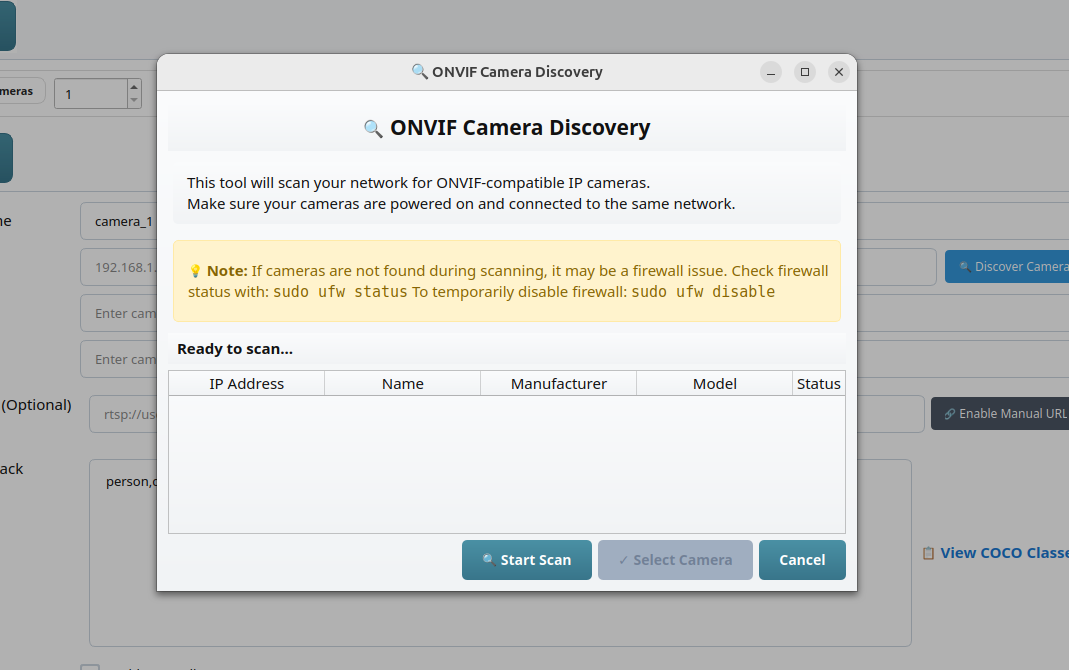Click the Model column header
This screenshot has height=670, width=1069.
point(714,384)
